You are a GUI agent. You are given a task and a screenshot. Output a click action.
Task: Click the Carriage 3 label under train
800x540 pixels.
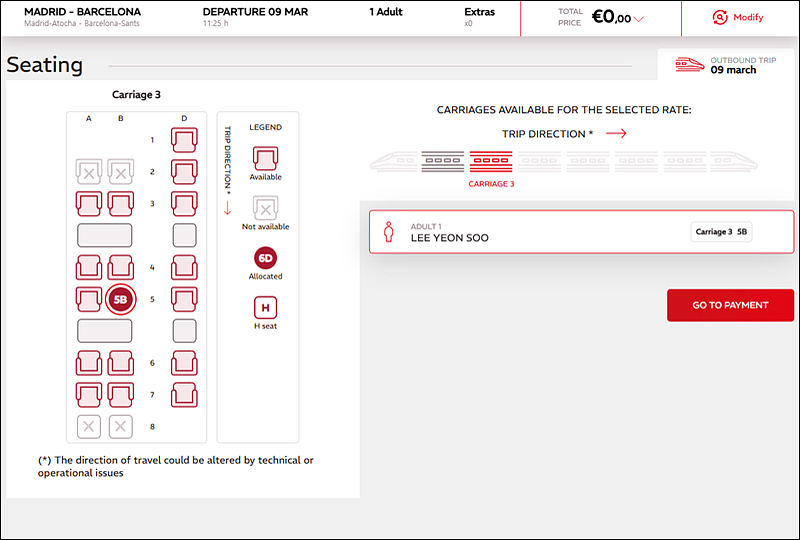pos(491,184)
